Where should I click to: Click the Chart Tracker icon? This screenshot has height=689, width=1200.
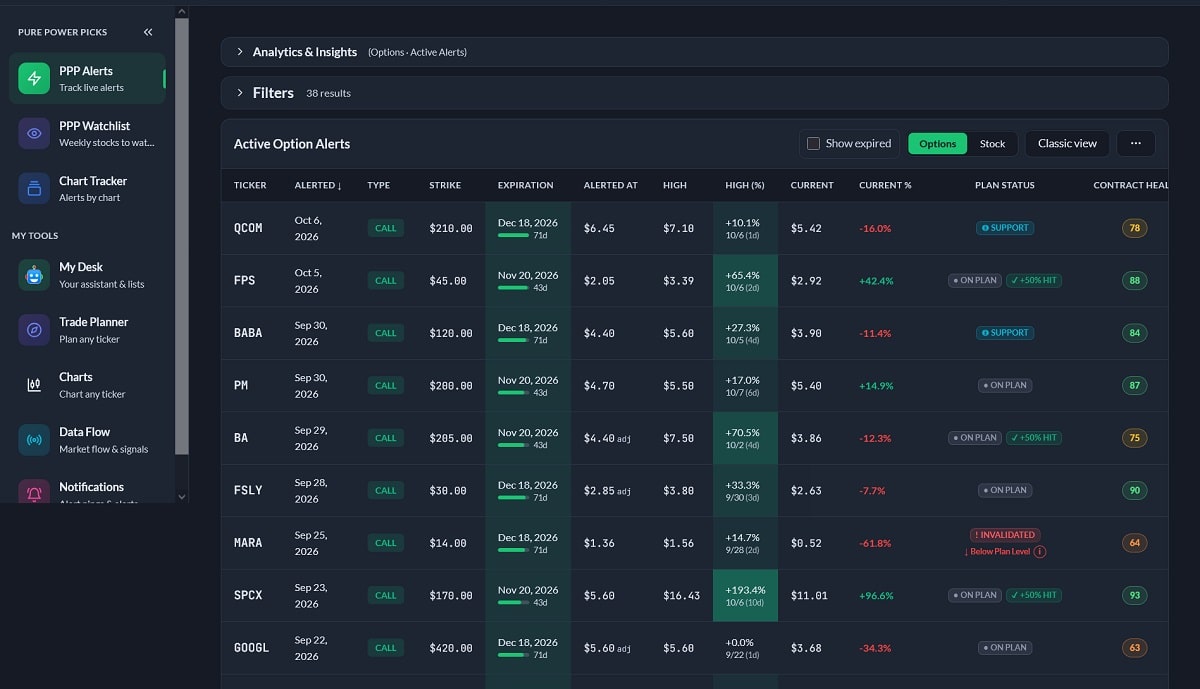[34, 188]
